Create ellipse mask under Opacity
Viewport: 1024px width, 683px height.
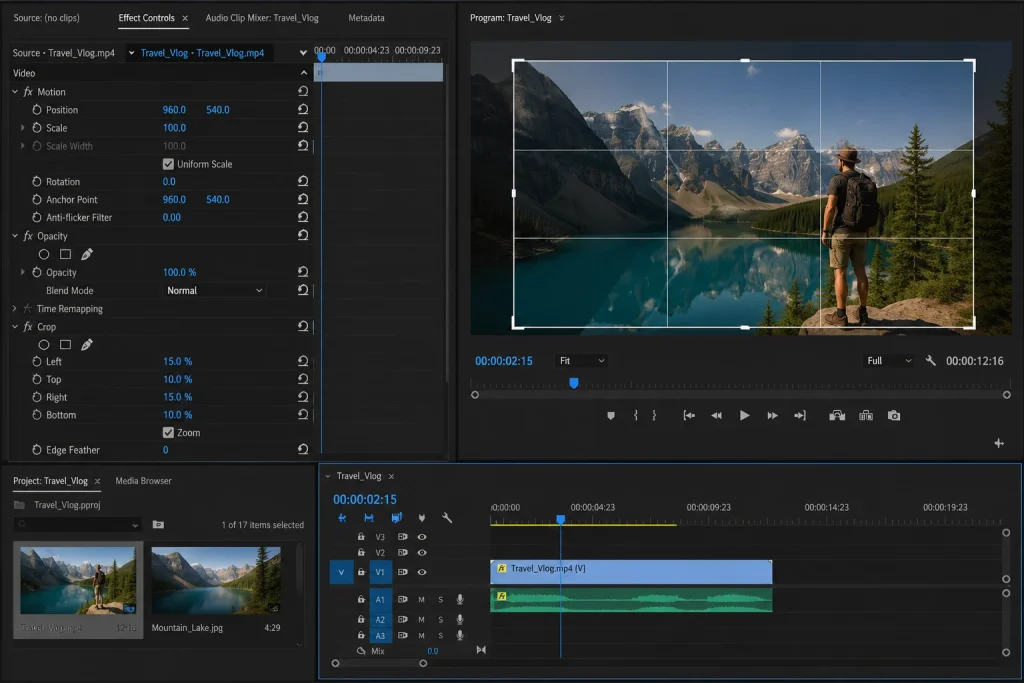[44, 254]
